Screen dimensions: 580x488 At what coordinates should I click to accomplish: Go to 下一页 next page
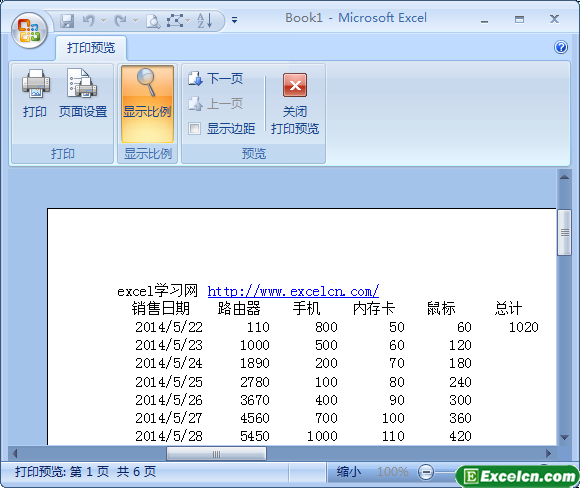tap(215, 78)
